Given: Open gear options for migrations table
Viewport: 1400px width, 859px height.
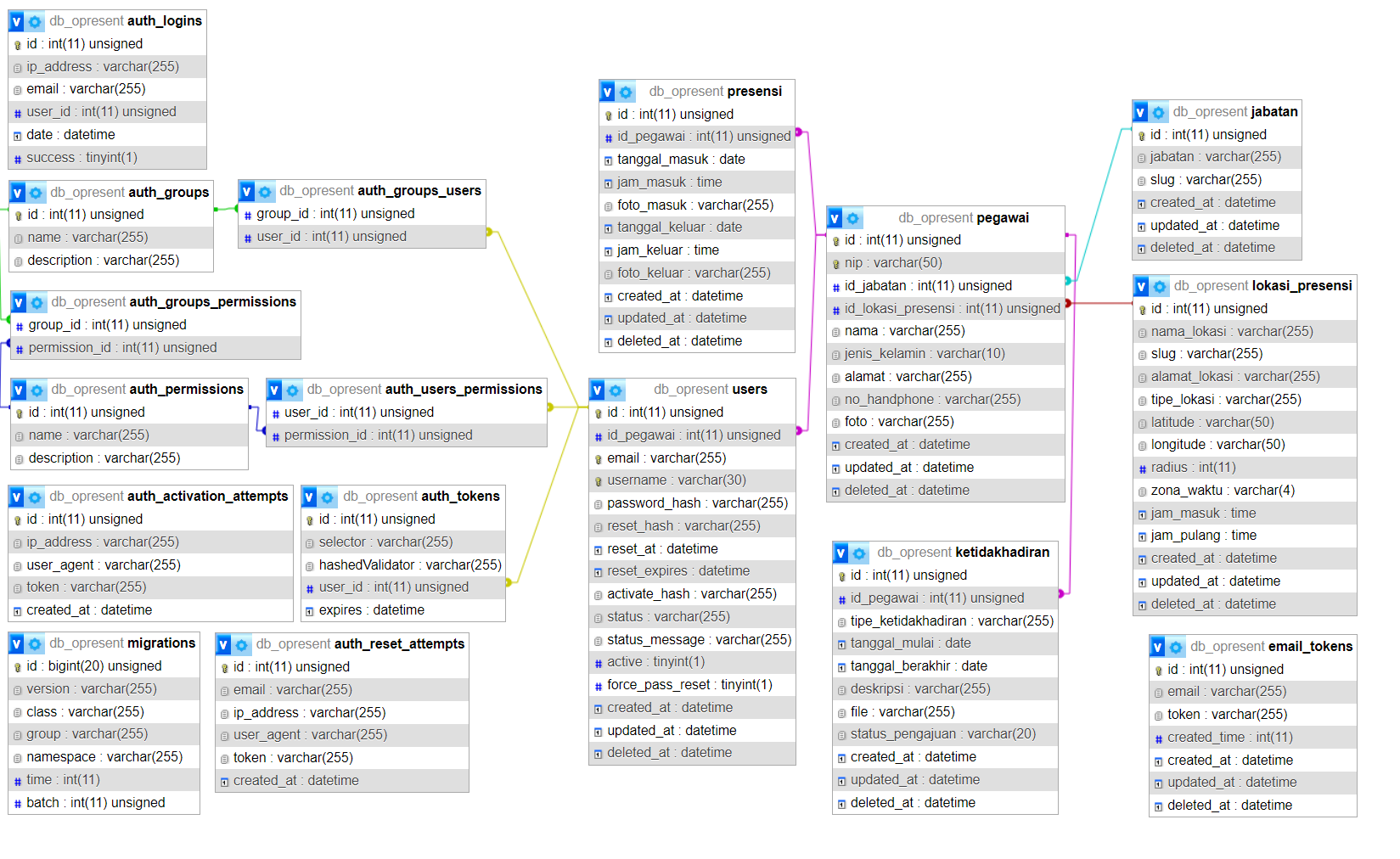Looking at the screenshot, I should point(35,643).
